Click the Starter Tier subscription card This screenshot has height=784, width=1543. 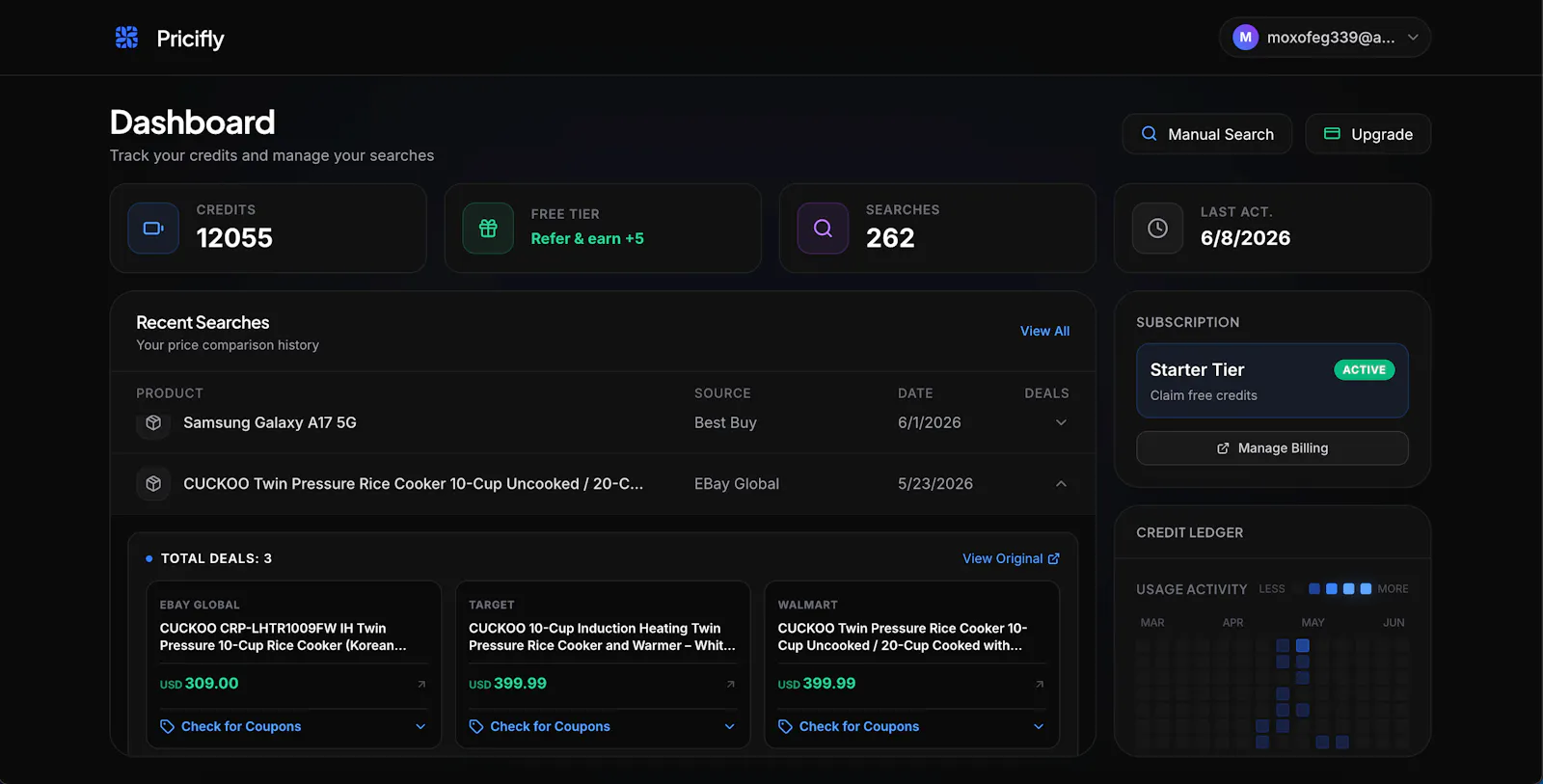coord(1272,381)
